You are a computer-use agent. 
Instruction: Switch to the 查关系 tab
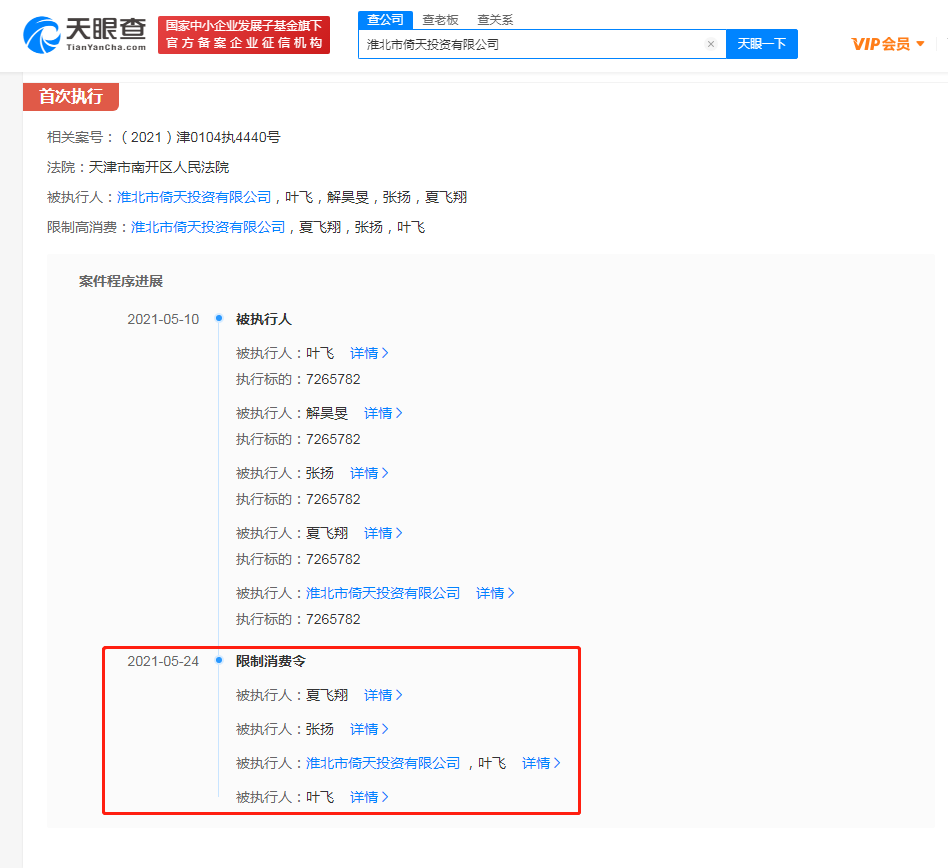click(495, 20)
